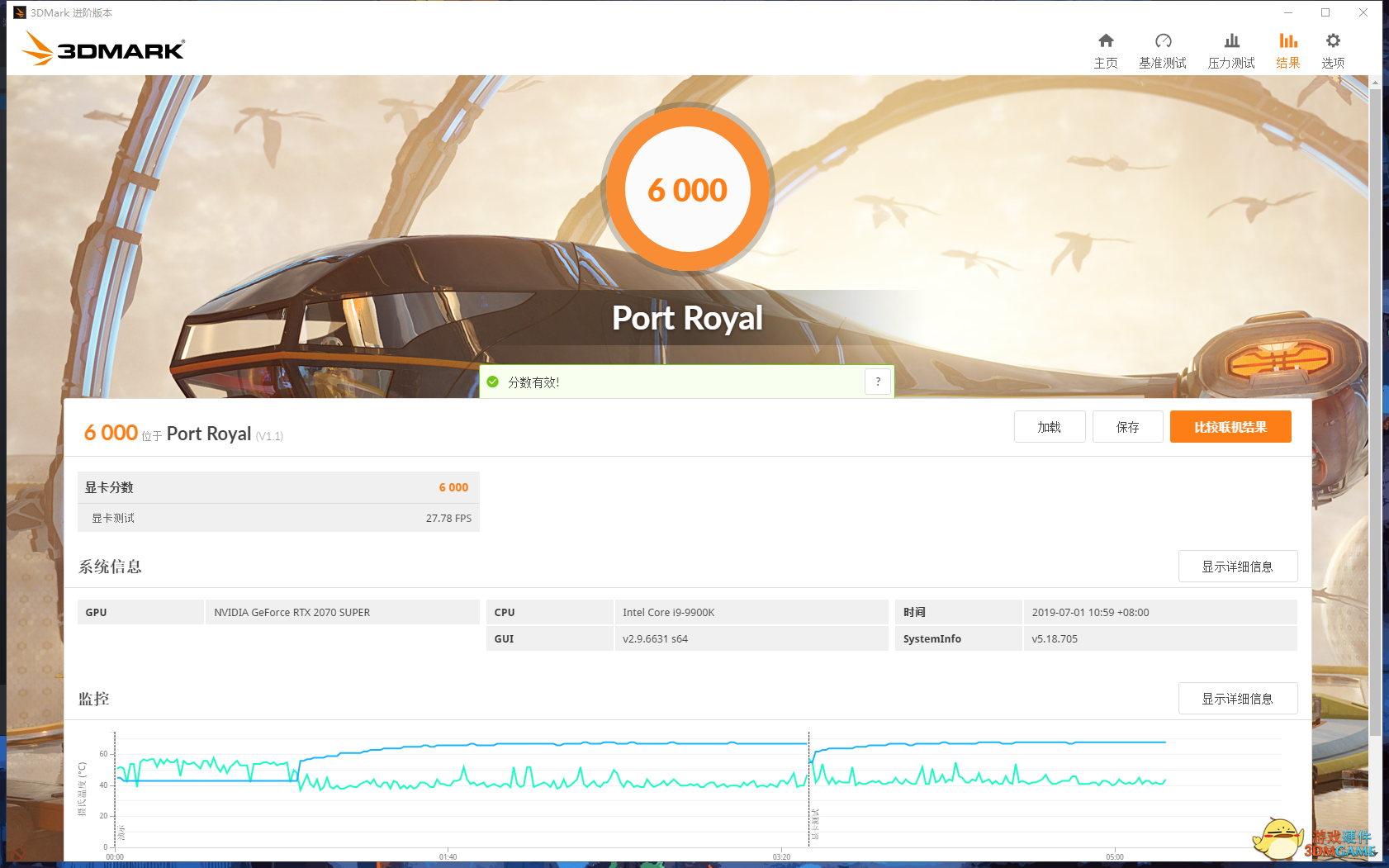1389x868 pixels.
Task: Maximize the 3DMark window
Action: point(1325,12)
